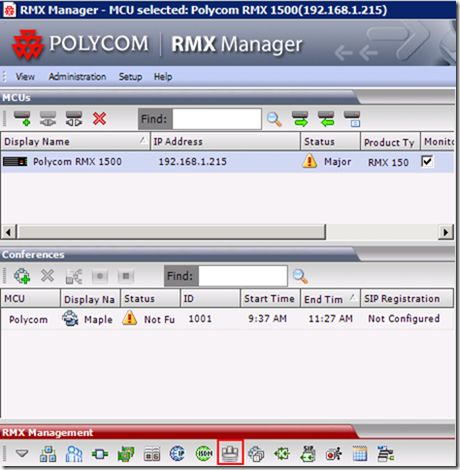Open the green ISDN icon
This screenshot has height=470, width=460.
pos(204,454)
